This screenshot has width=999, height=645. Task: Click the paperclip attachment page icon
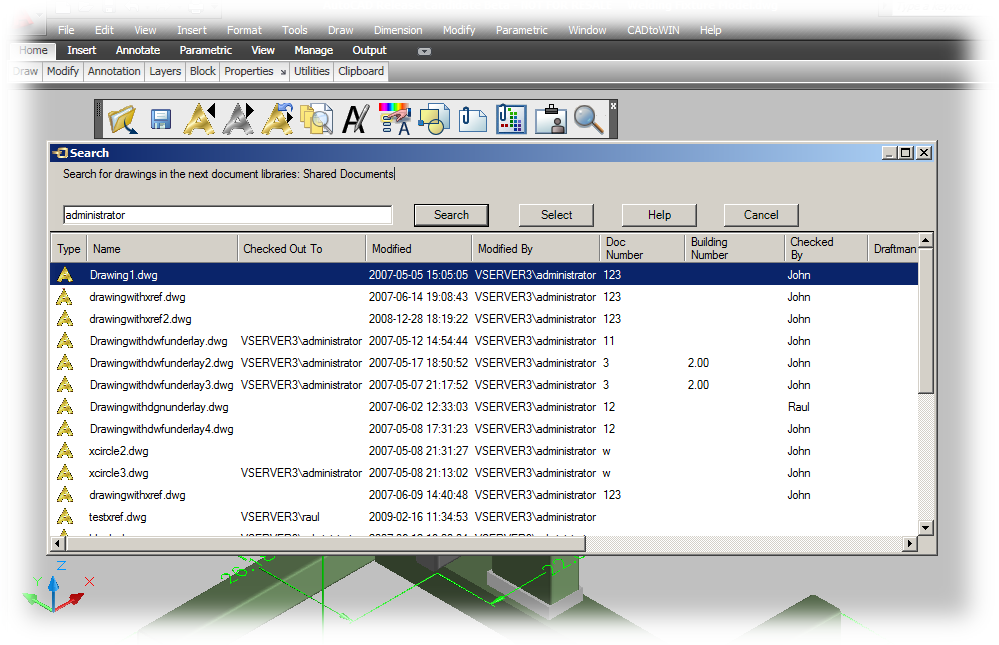[x=473, y=119]
